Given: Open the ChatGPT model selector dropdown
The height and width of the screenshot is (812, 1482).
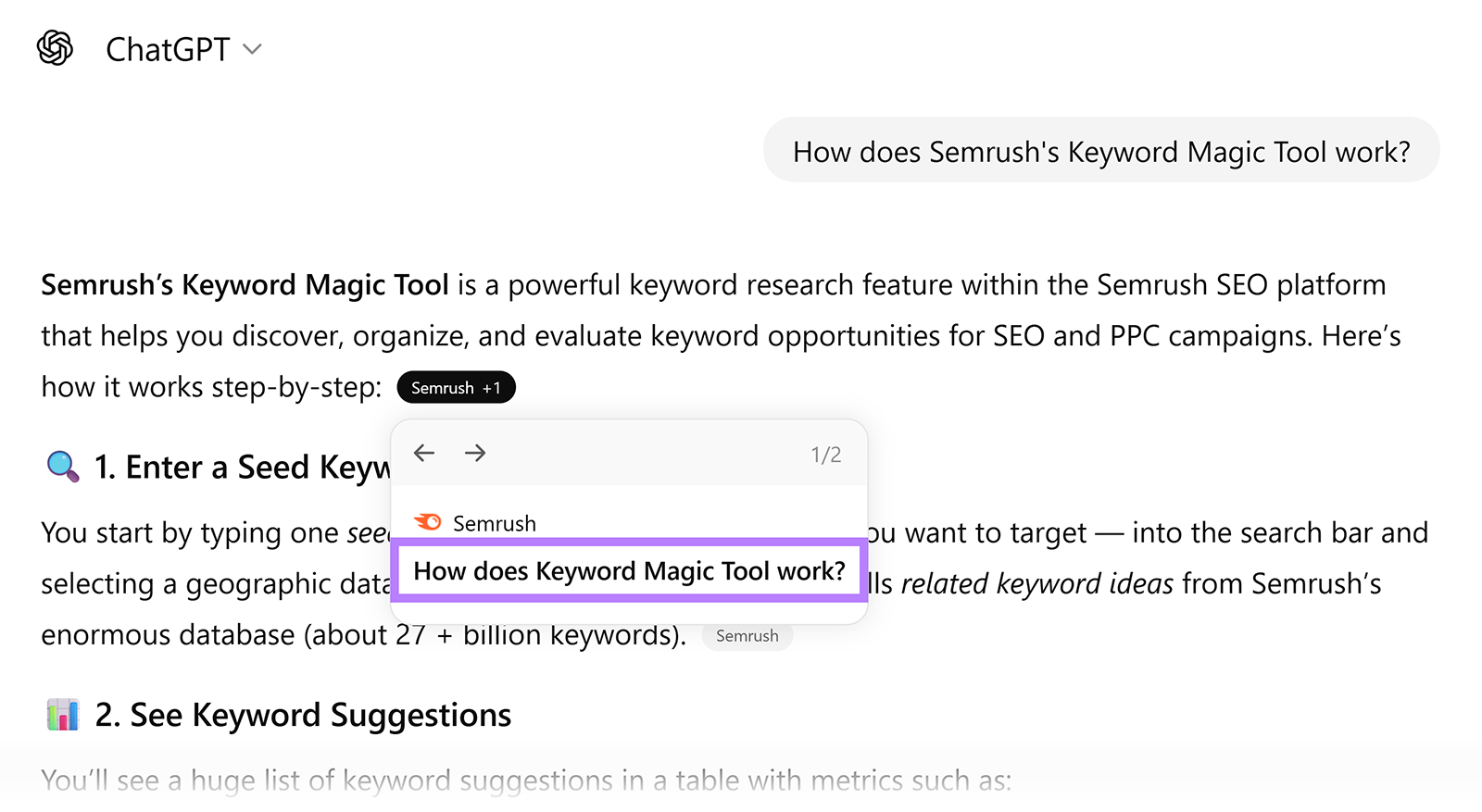Looking at the screenshot, I should pos(253,49).
